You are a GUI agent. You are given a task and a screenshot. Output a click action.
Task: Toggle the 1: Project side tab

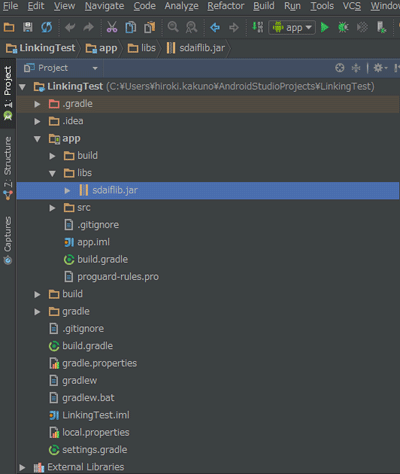[x=8, y=93]
